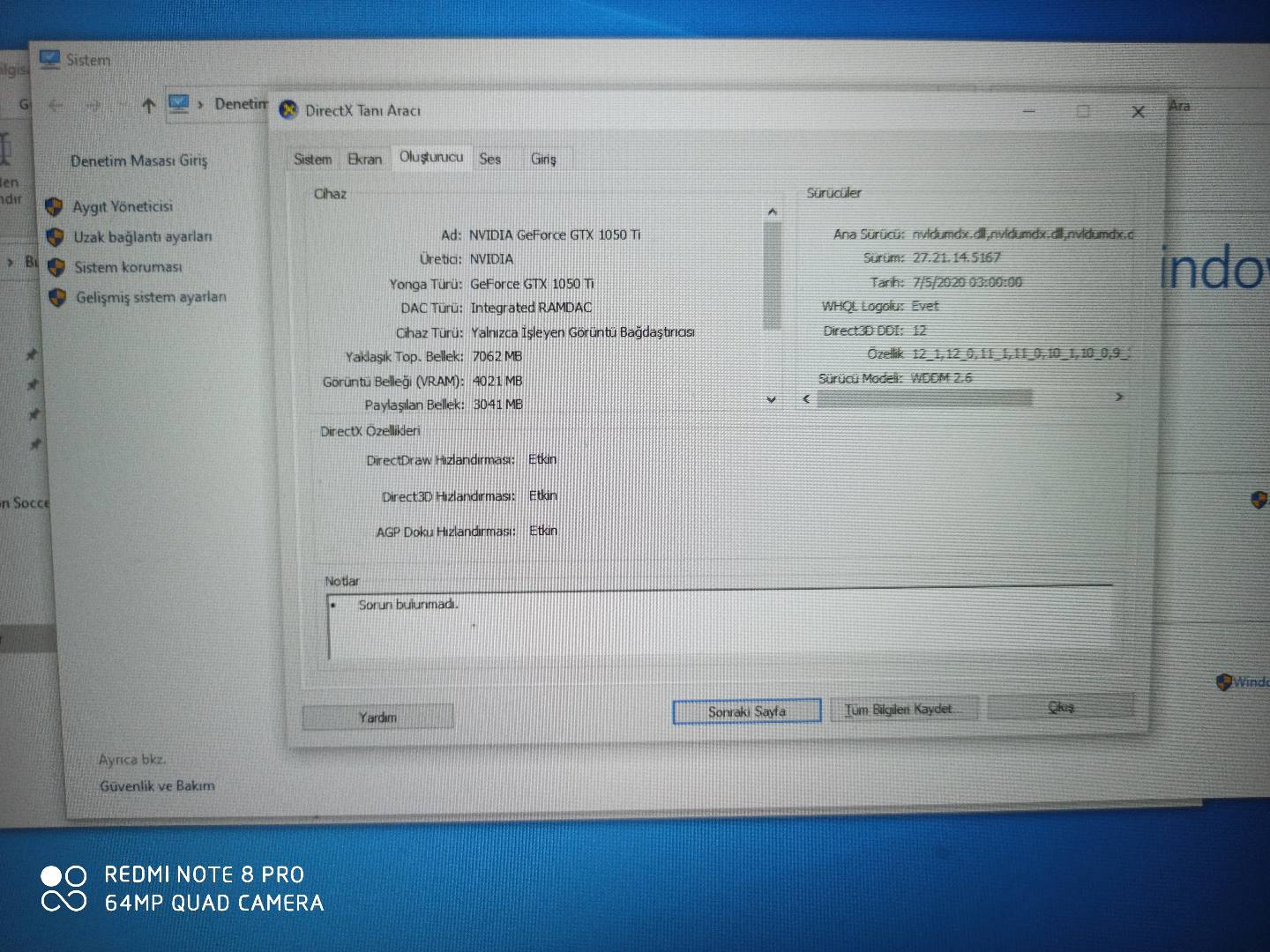Click the Up arrow in Sistem window

148,107
